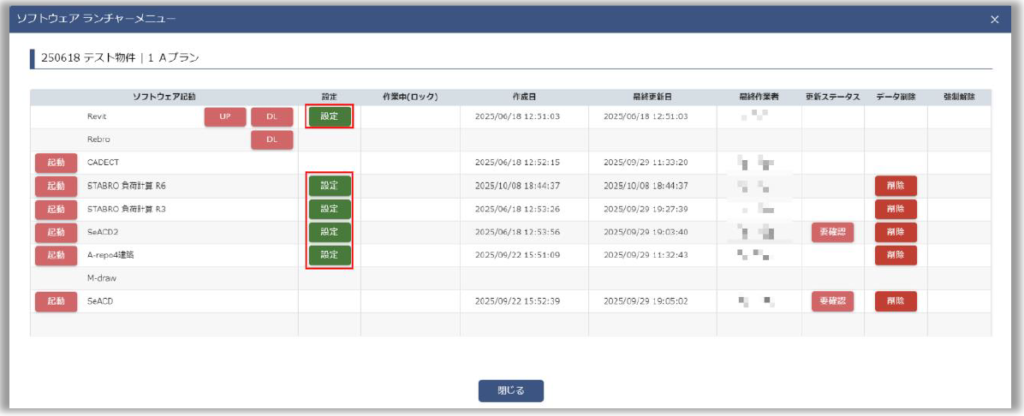The width and height of the screenshot is (1024, 416).
Task: Launch A-repo4建築 with 起動
Action: point(56,255)
